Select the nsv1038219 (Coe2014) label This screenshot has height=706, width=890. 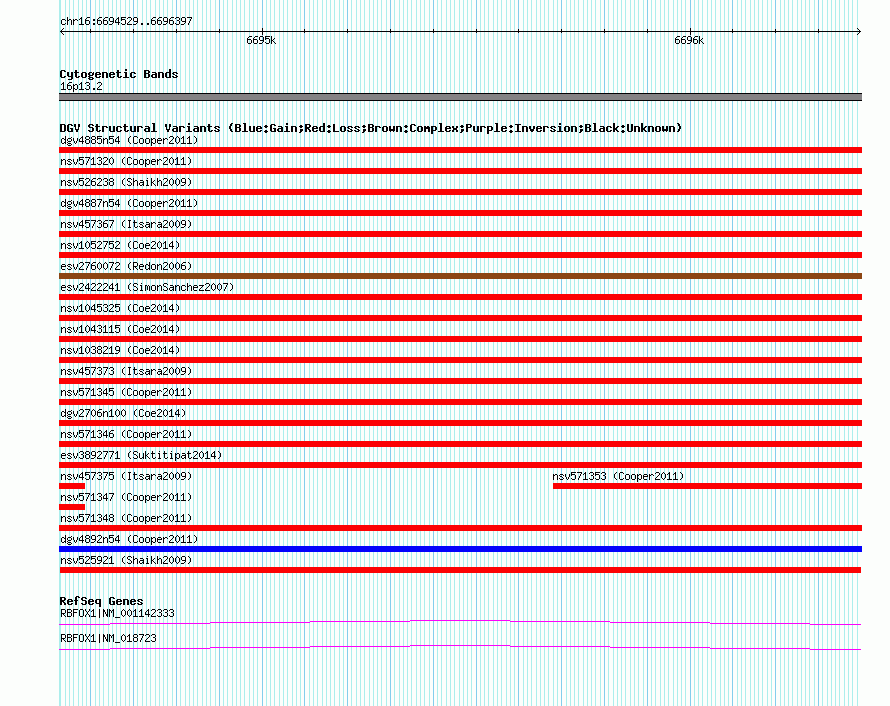point(120,350)
